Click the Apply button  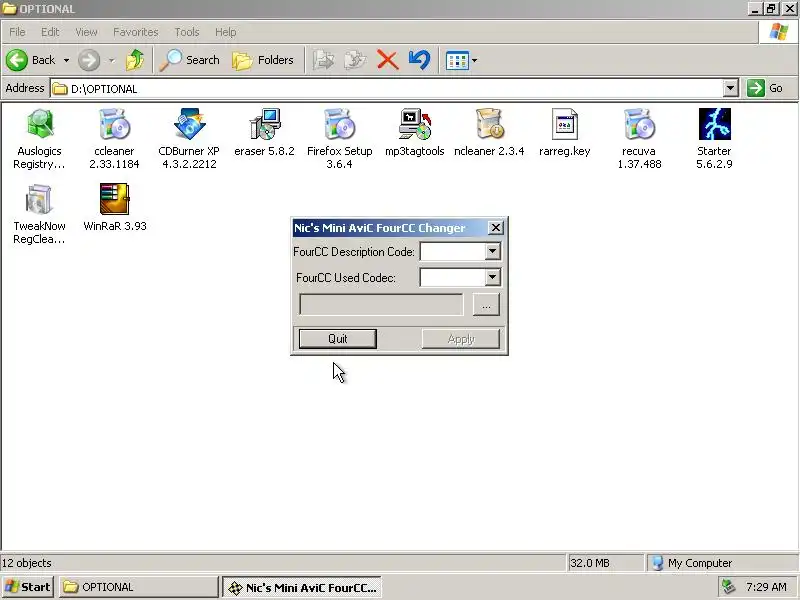(461, 339)
